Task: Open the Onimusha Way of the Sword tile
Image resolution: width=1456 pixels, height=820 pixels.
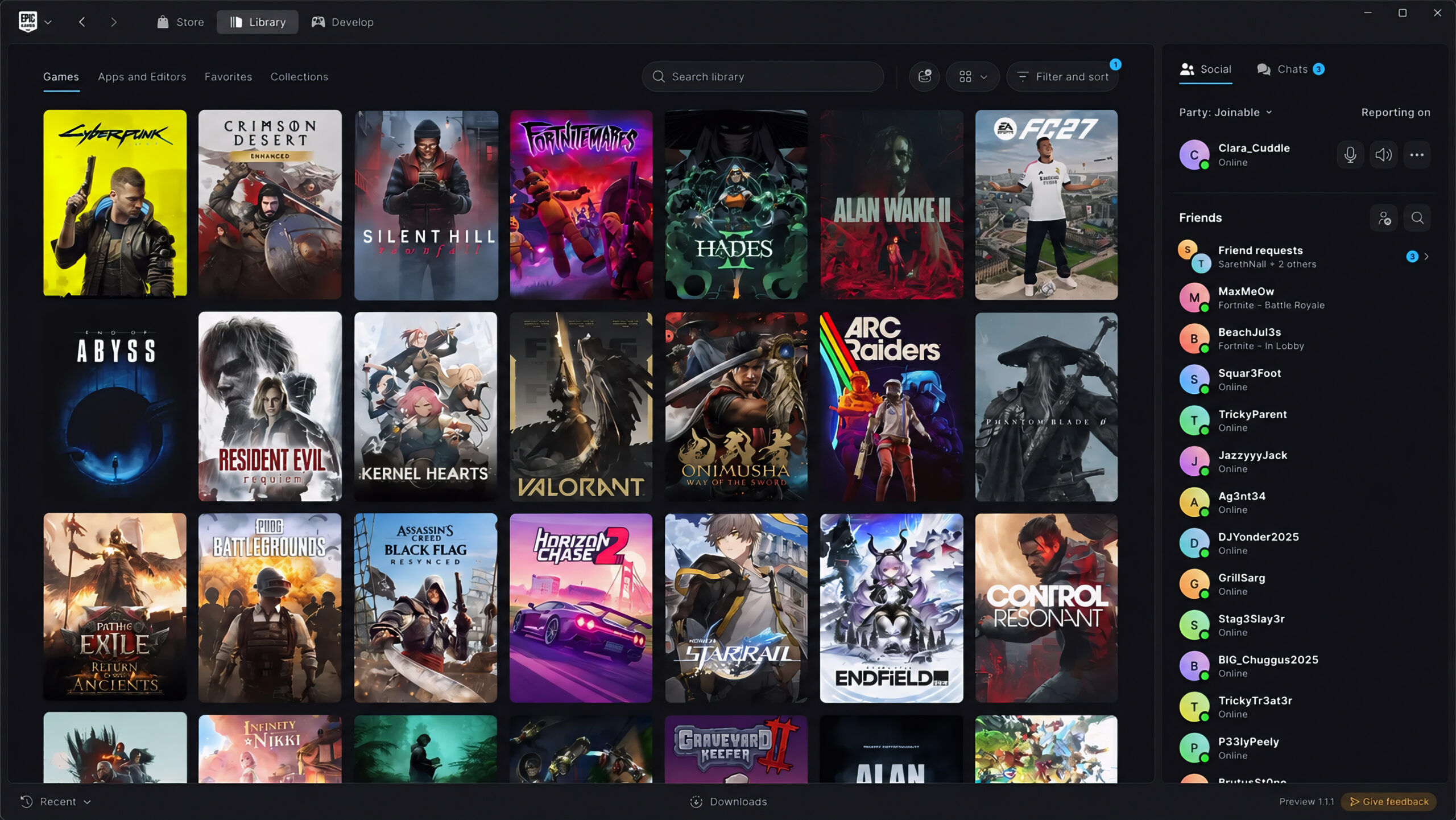Action: (737, 406)
